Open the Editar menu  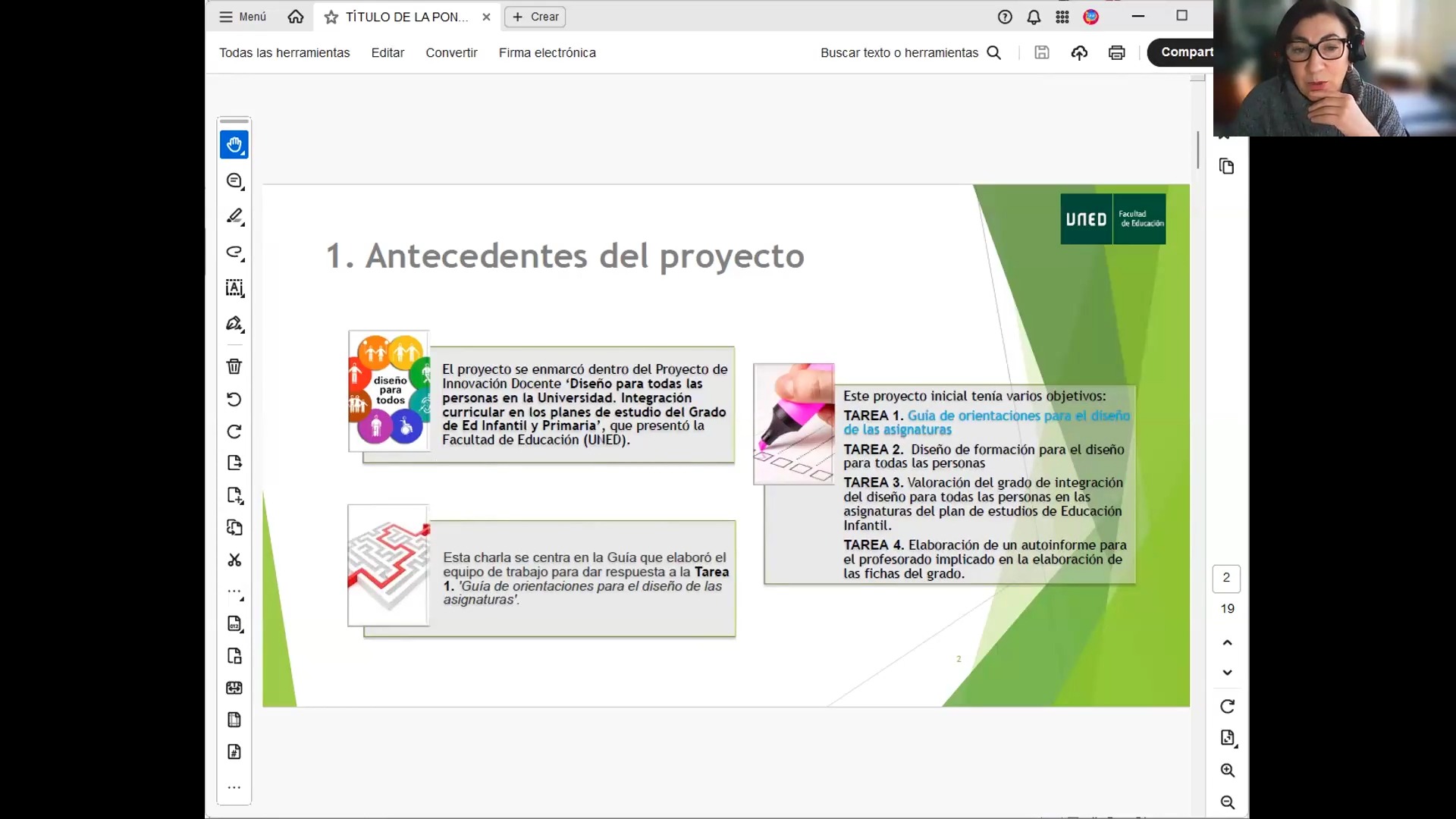pos(387,53)
